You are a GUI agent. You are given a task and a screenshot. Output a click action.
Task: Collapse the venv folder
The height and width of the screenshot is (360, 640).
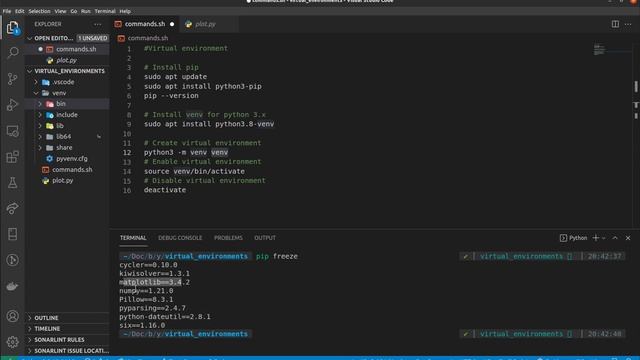[36, 93]
